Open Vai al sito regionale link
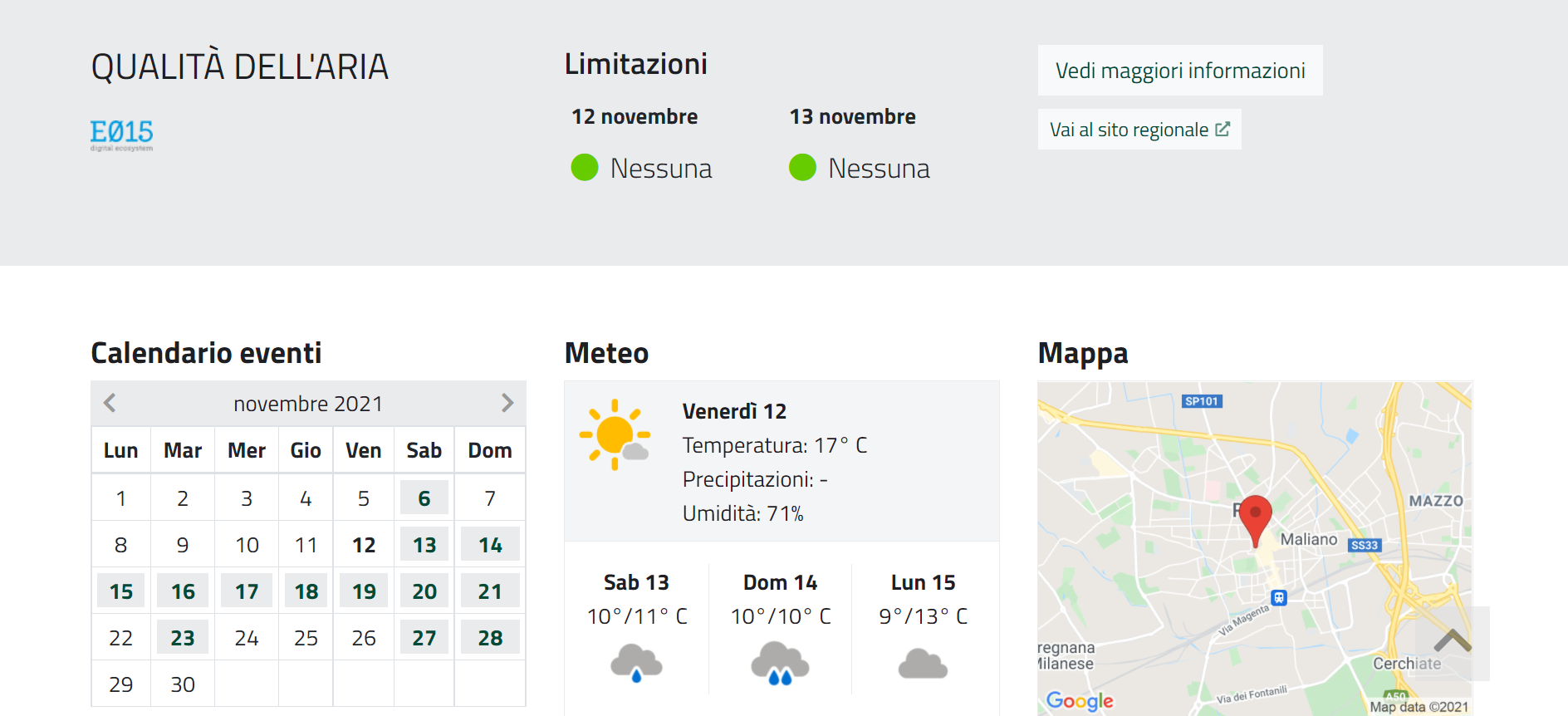 coord(1139,130)
